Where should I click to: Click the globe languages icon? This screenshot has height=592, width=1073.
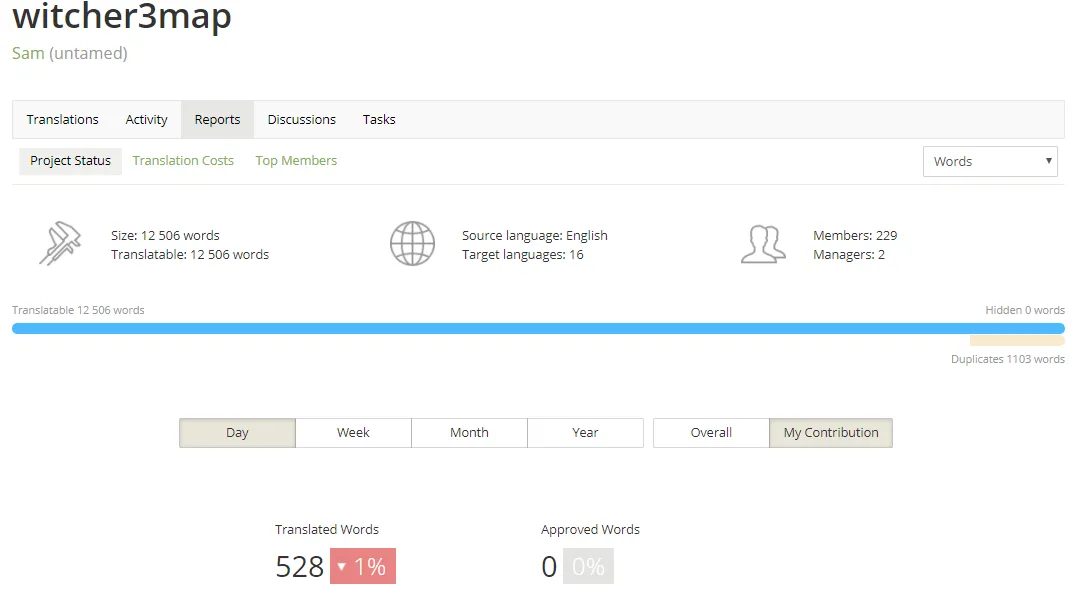pyautogui.click(x=412, y=244)
